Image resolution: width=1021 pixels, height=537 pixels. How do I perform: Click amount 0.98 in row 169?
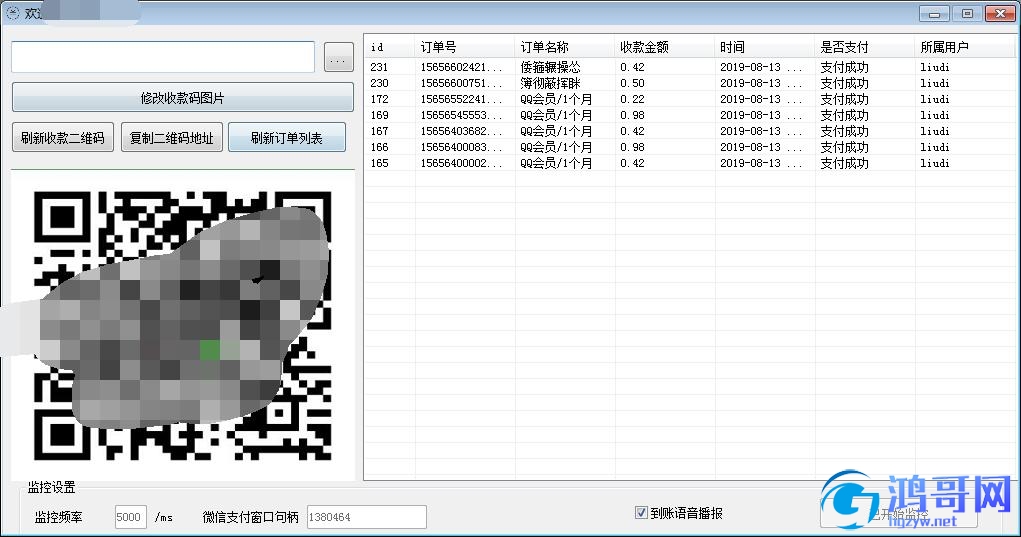pyautogui.click(x=632, y=115)
